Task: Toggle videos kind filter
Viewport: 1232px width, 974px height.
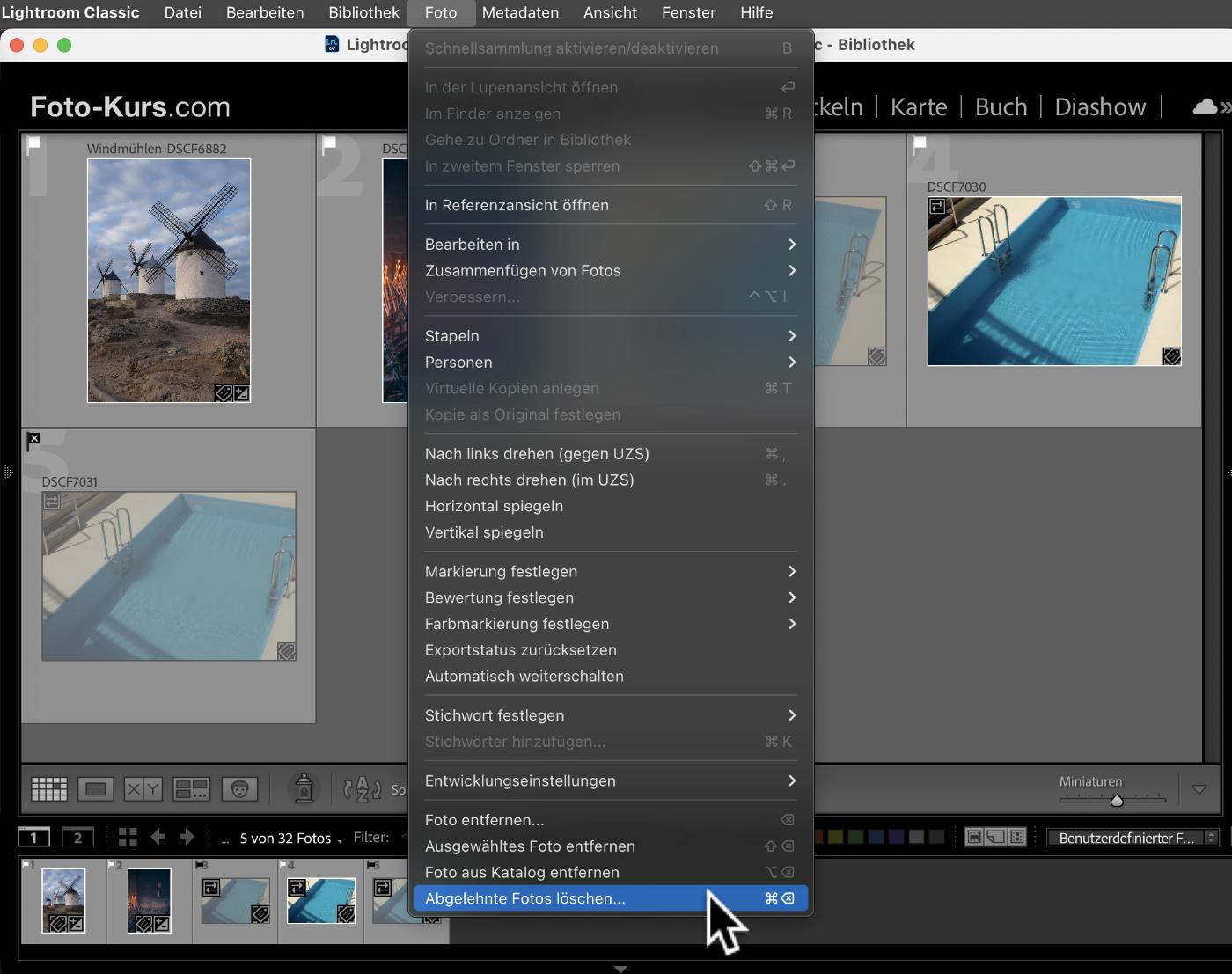Action: pos(1017,837)
